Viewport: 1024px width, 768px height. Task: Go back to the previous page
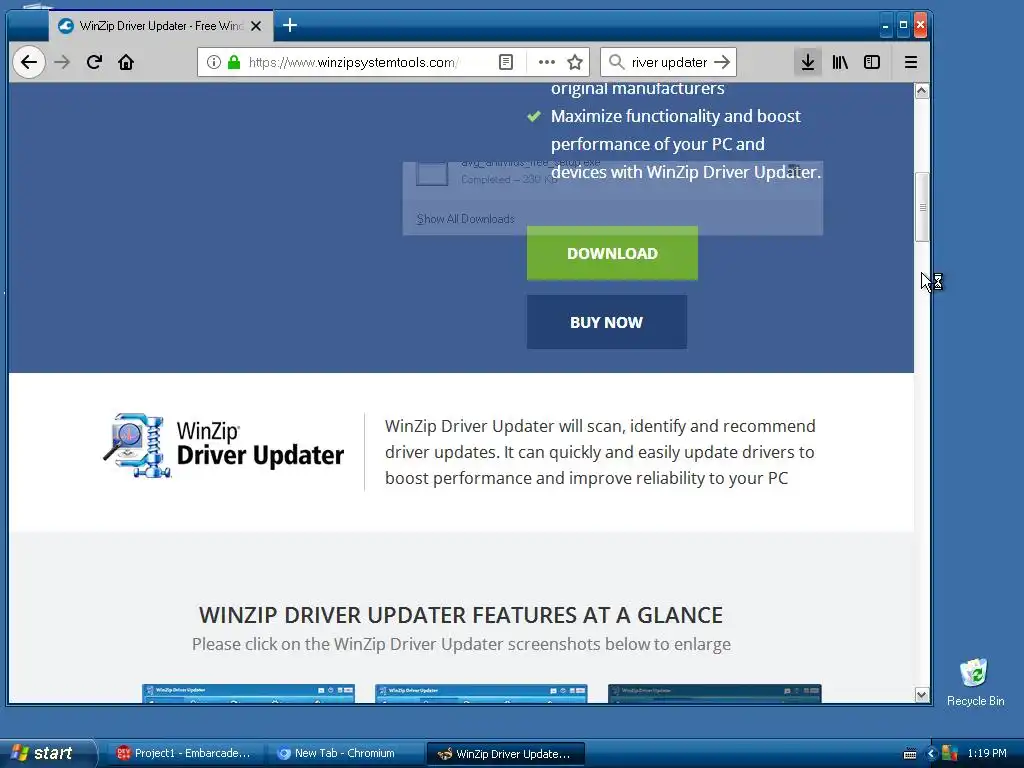pyautogui.click(x=29, y=62)
